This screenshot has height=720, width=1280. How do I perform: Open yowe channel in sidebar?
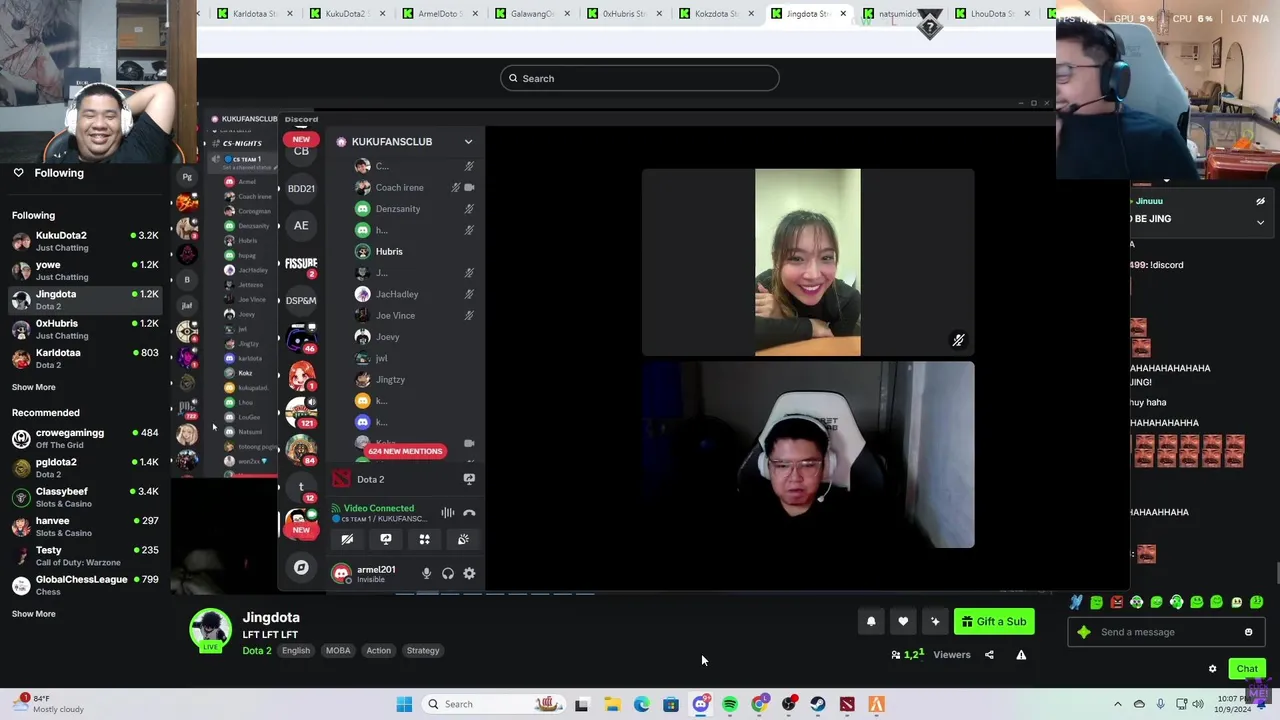click(x=85, y=270)
